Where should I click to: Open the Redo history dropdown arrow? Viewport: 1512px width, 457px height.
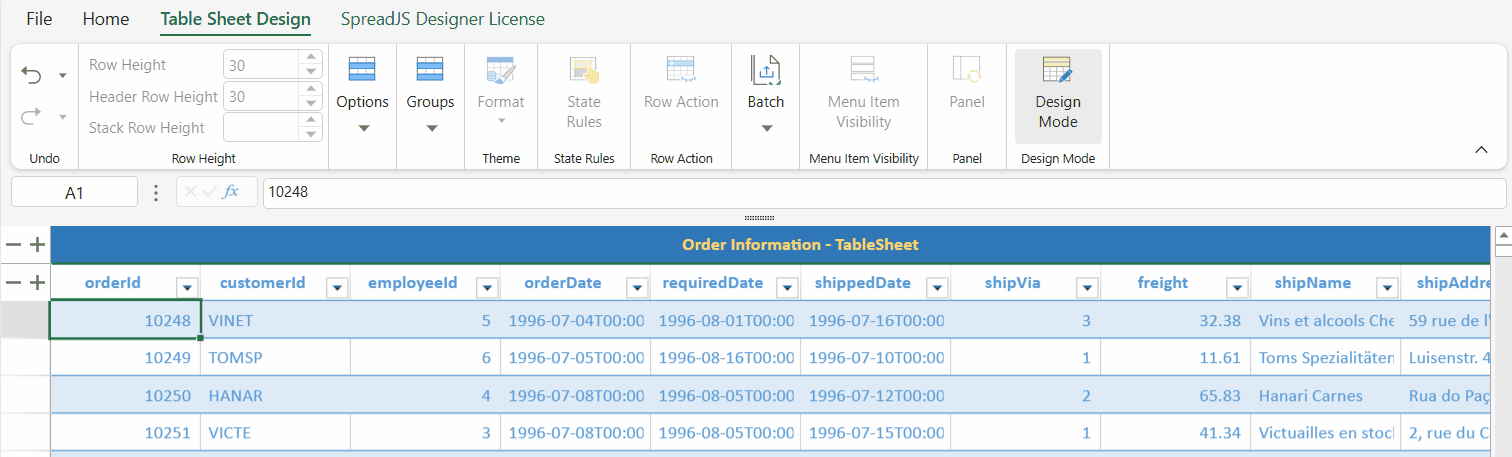pos(63,116)
